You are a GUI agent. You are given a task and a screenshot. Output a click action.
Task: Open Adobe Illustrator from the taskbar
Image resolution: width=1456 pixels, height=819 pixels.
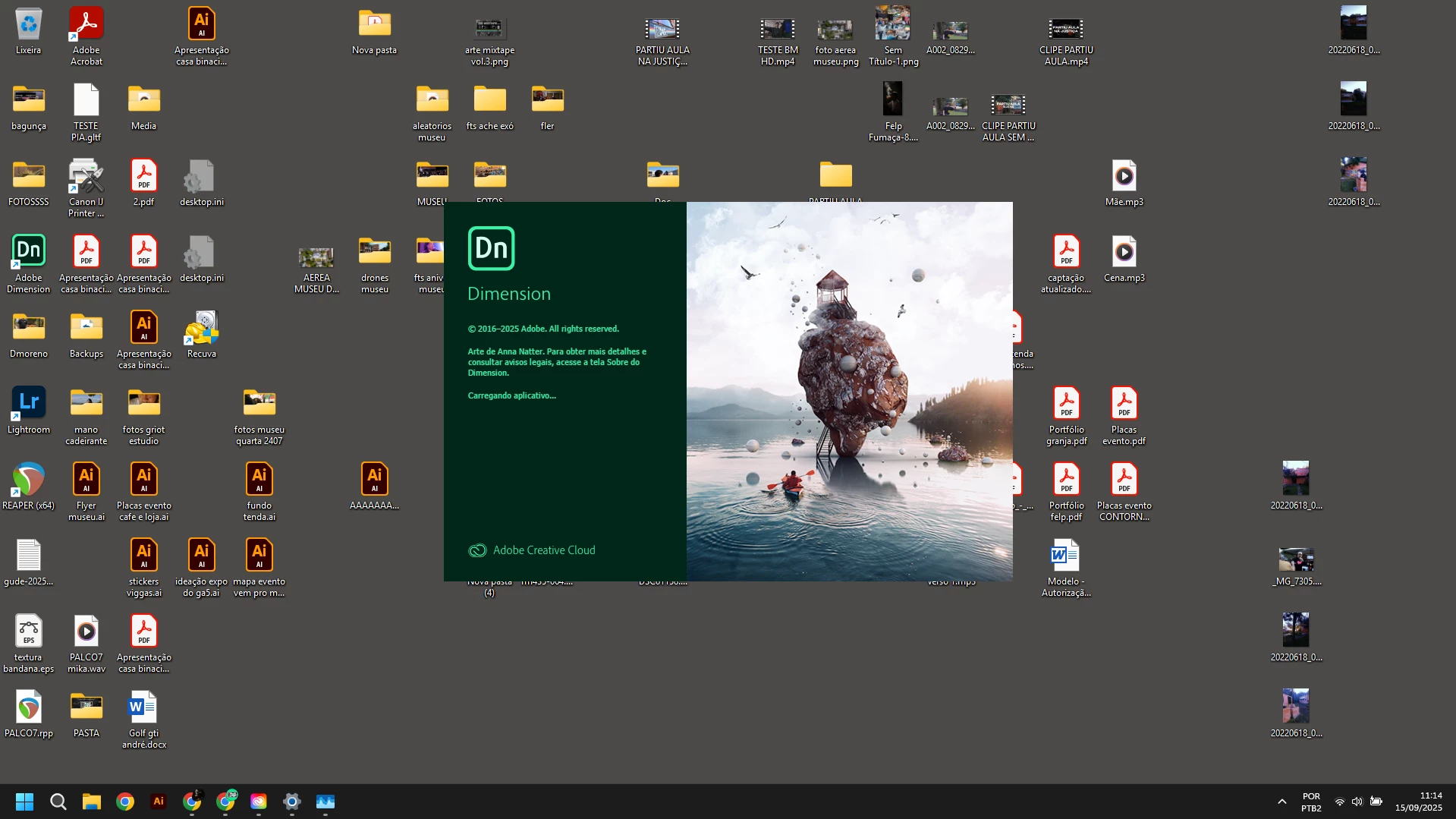pos(159,802)
